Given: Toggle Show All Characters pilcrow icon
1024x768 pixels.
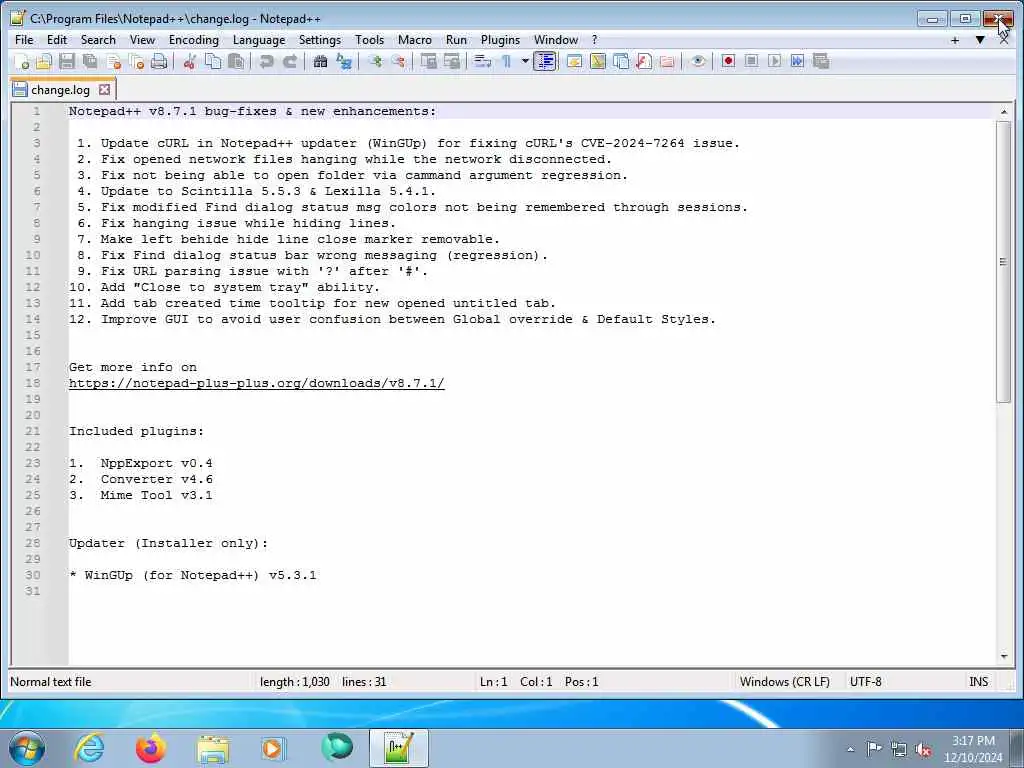Looking at the screenshot, I should pos(506,61).
